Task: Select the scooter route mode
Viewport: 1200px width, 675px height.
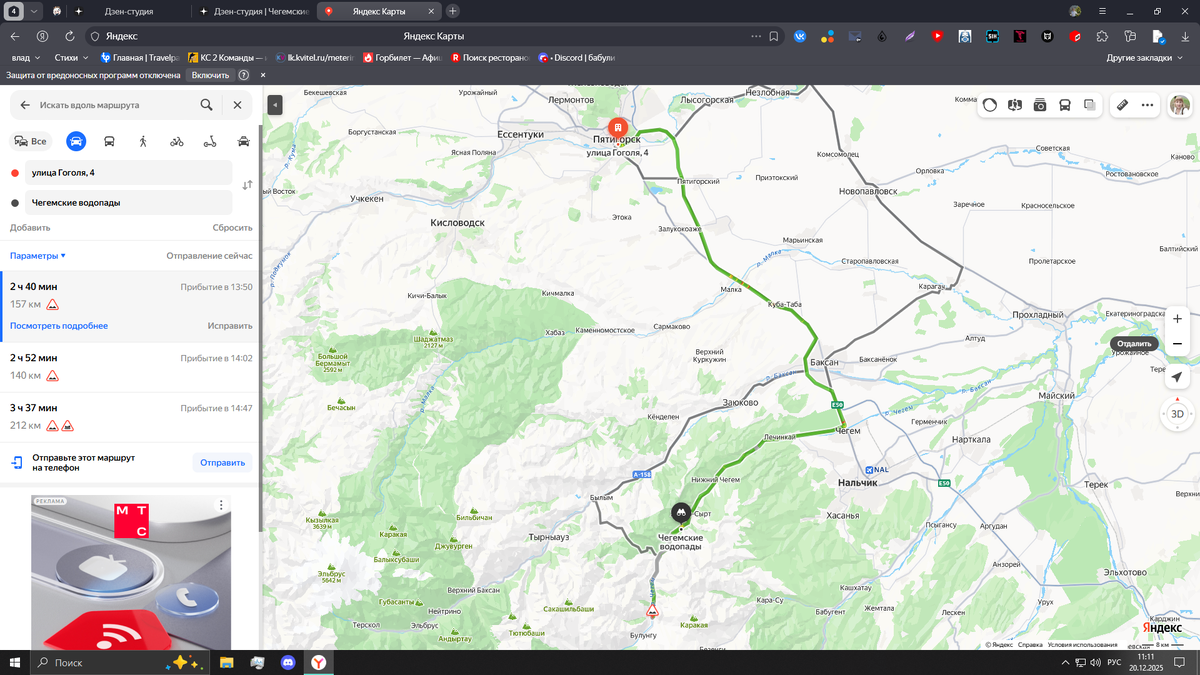Action: tap(210, 141)
